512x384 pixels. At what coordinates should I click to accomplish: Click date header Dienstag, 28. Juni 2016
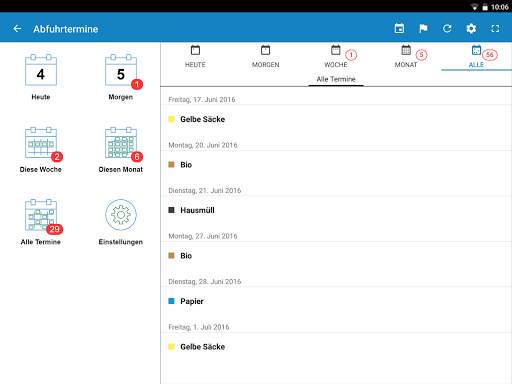pyautogui.click(x=205, y=282)
